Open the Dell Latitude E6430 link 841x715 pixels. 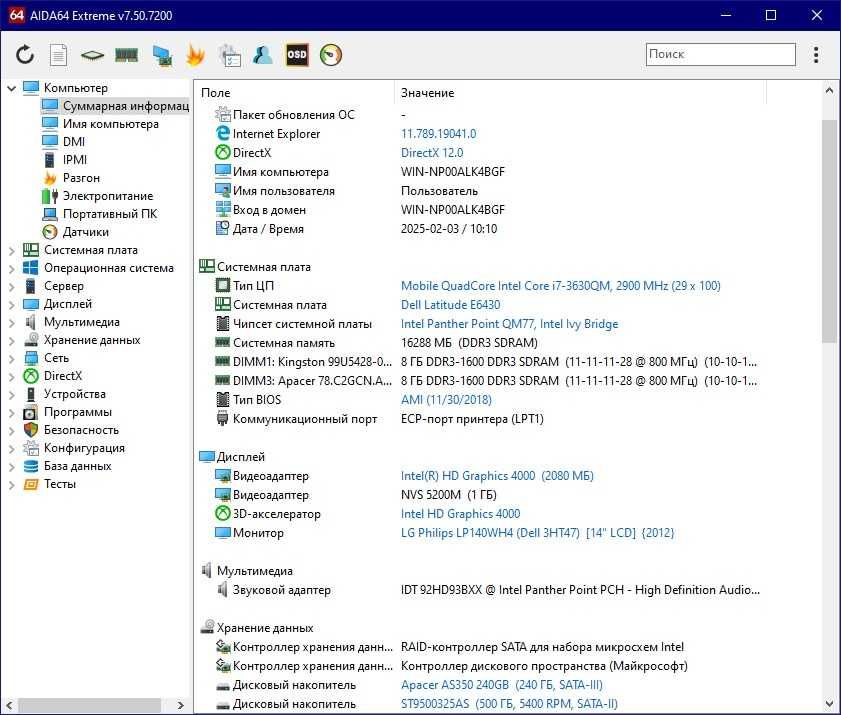451,305
